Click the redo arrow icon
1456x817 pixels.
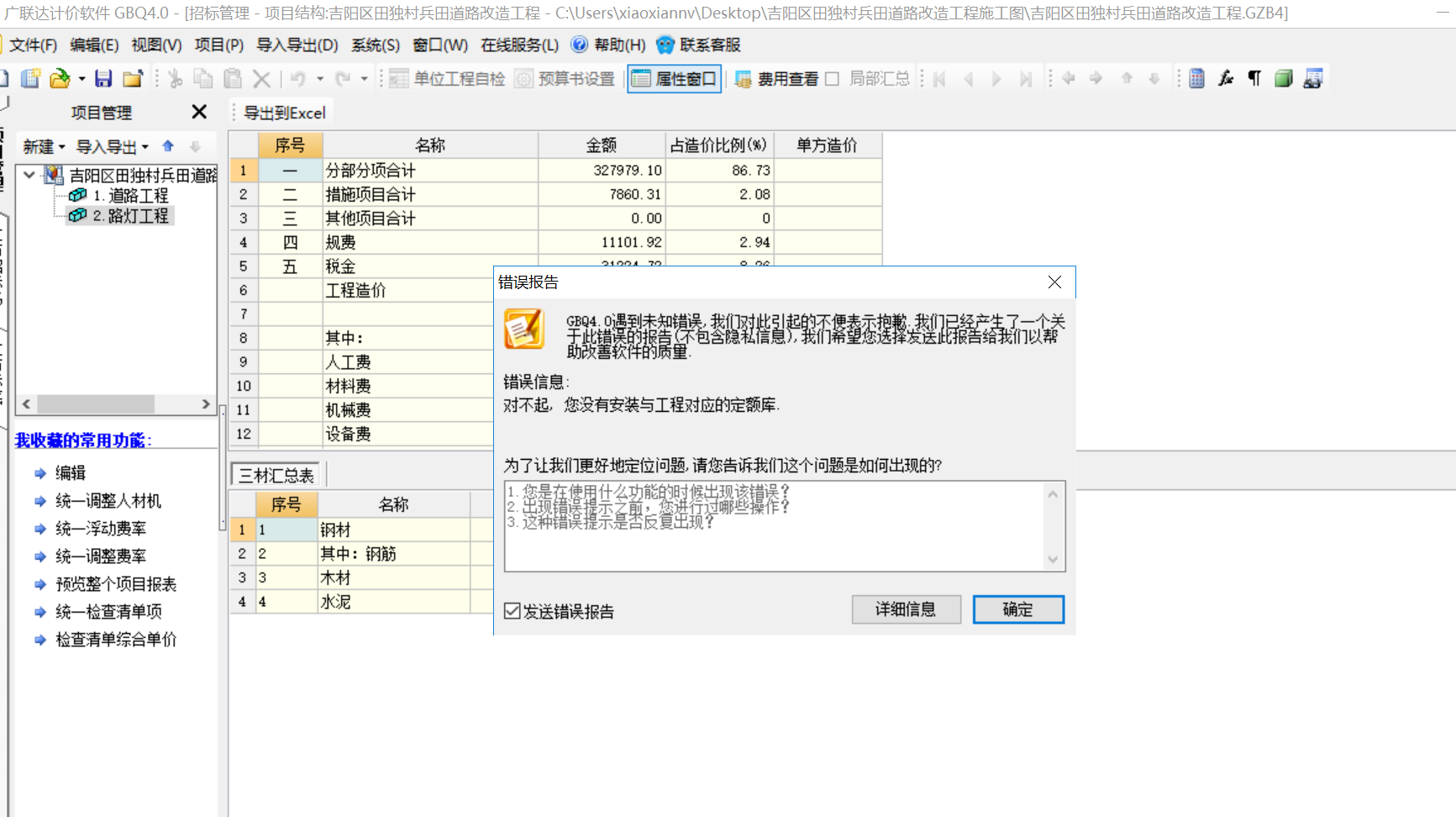coord(343,78)
